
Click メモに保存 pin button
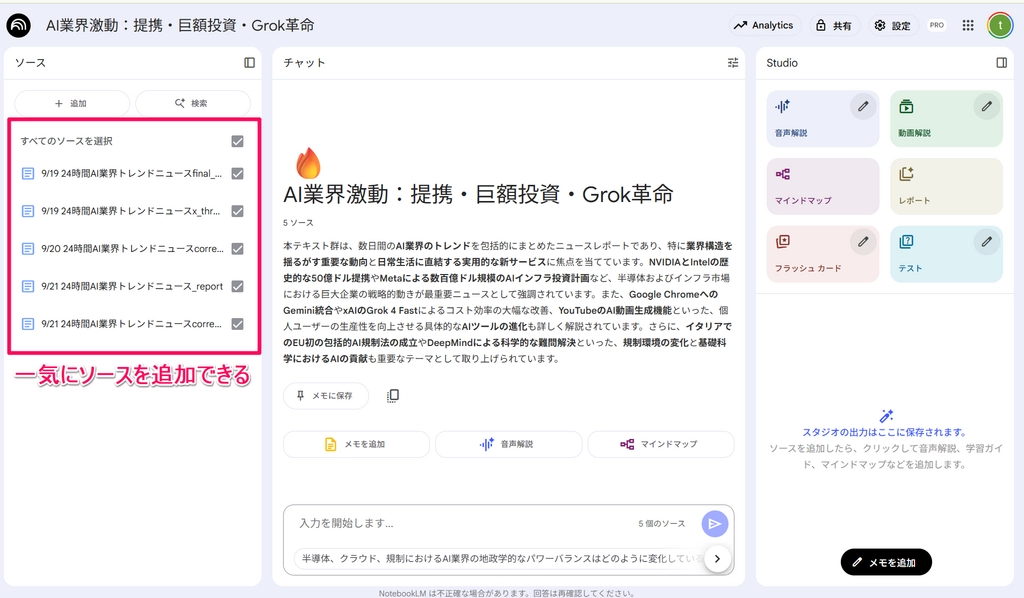coord(325,396)
